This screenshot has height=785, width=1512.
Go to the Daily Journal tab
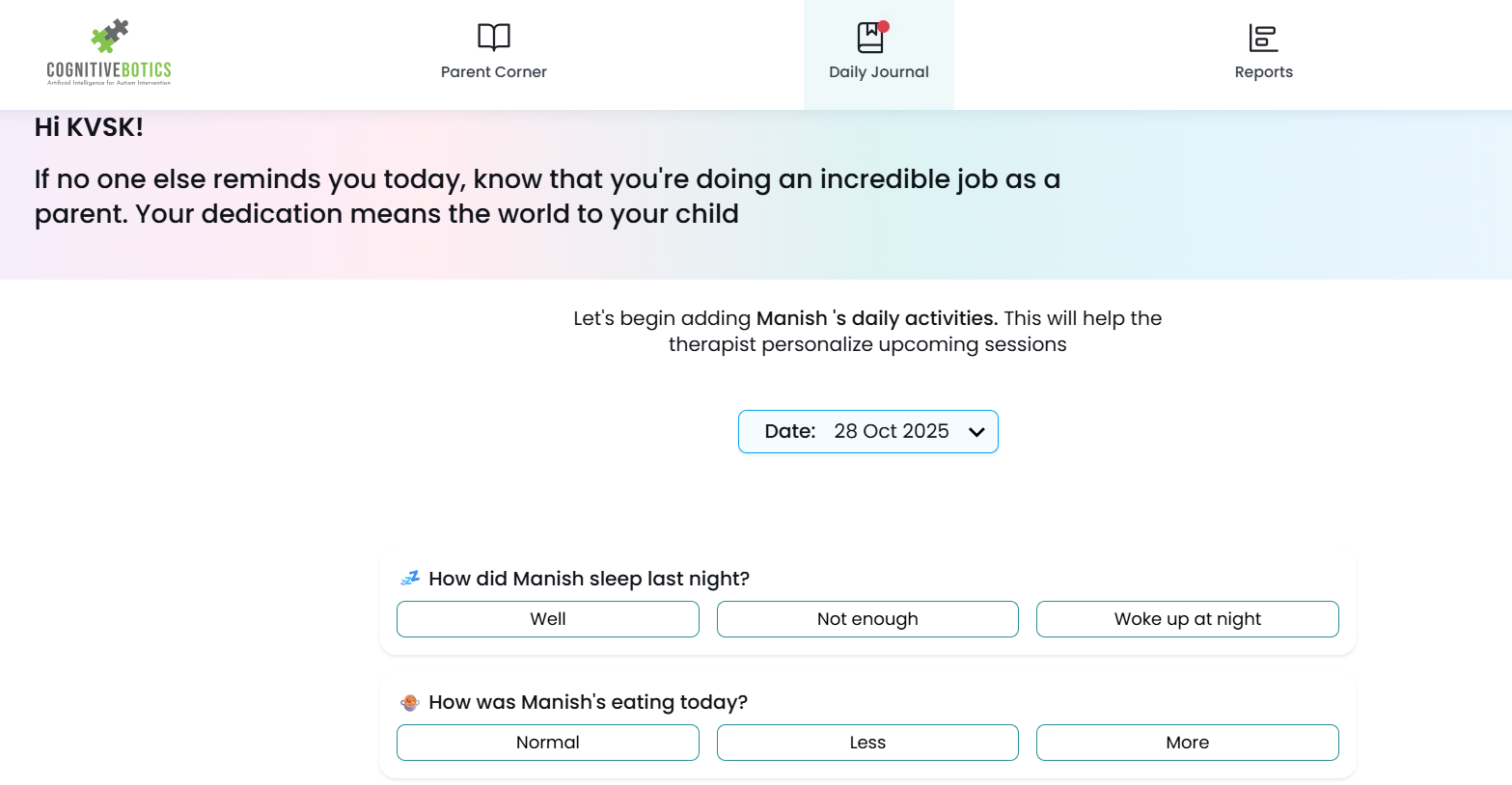coord(878,71)
